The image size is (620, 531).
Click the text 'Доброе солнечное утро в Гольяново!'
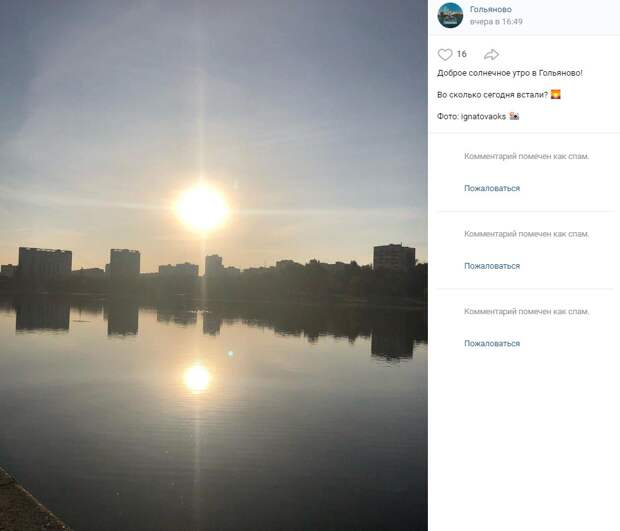click(x=510, y=73)
